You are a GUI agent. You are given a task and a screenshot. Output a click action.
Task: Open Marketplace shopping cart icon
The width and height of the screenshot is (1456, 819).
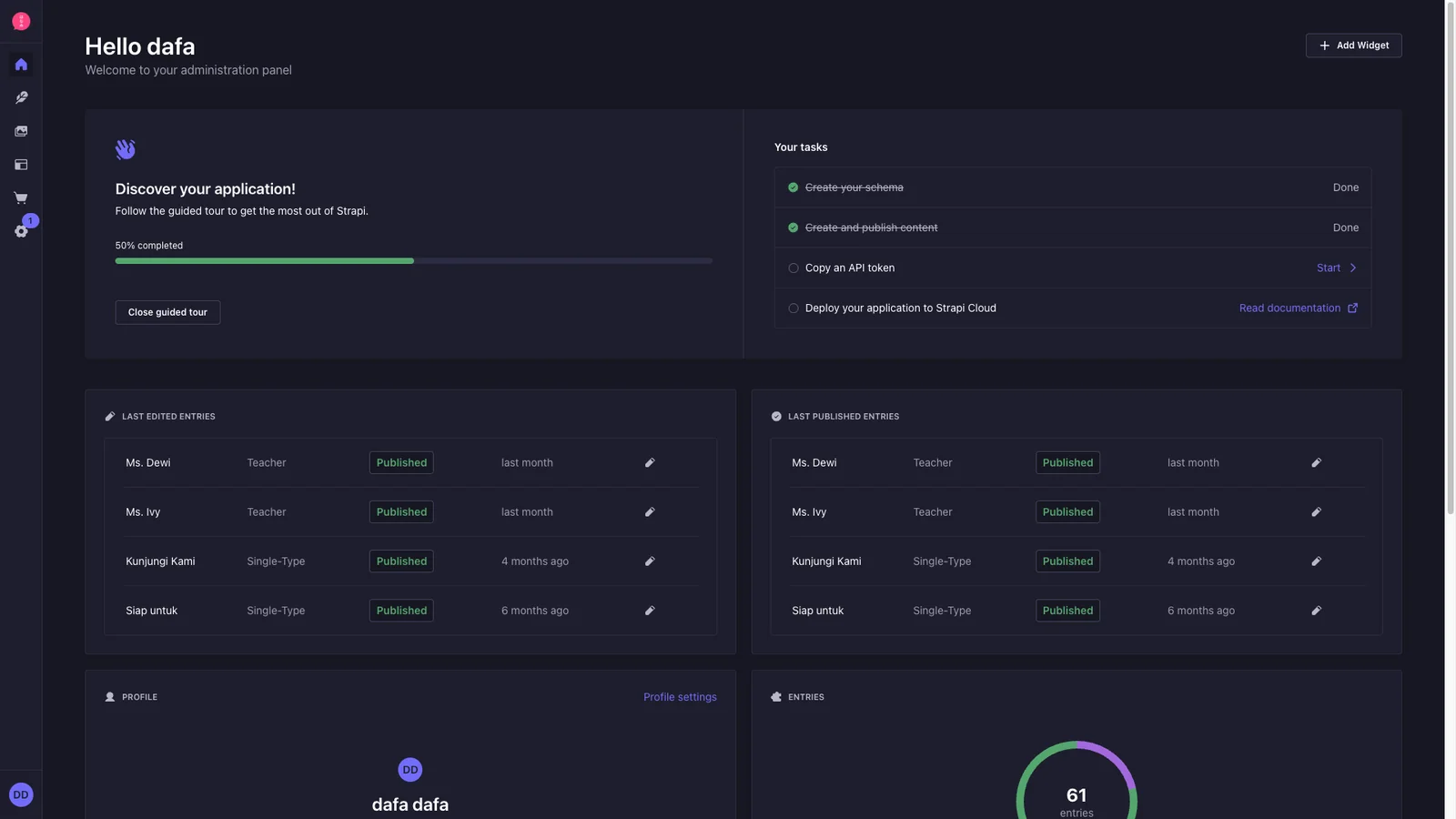pos(21,197)
